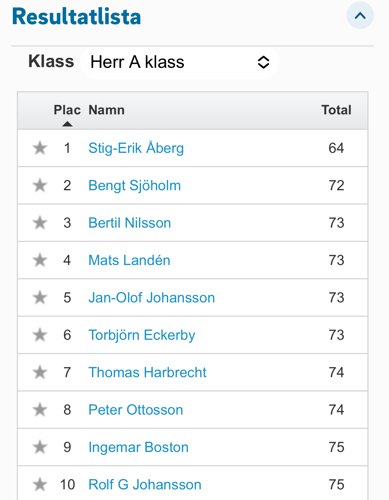The width and height of the screenshot is (389, 500).
Task: Mark Bertil Nilsson as favorite
Action: pos(40,223)
